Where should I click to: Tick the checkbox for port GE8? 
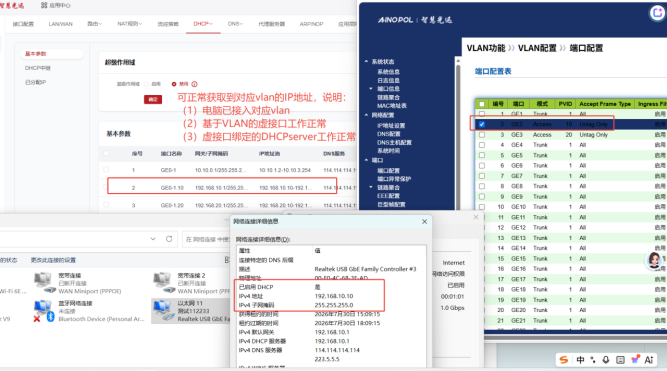[482, 186]
